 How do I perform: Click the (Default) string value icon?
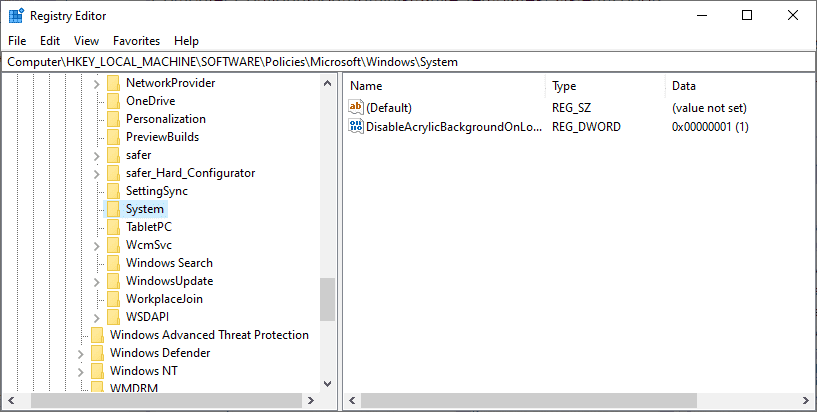[357, 107]
